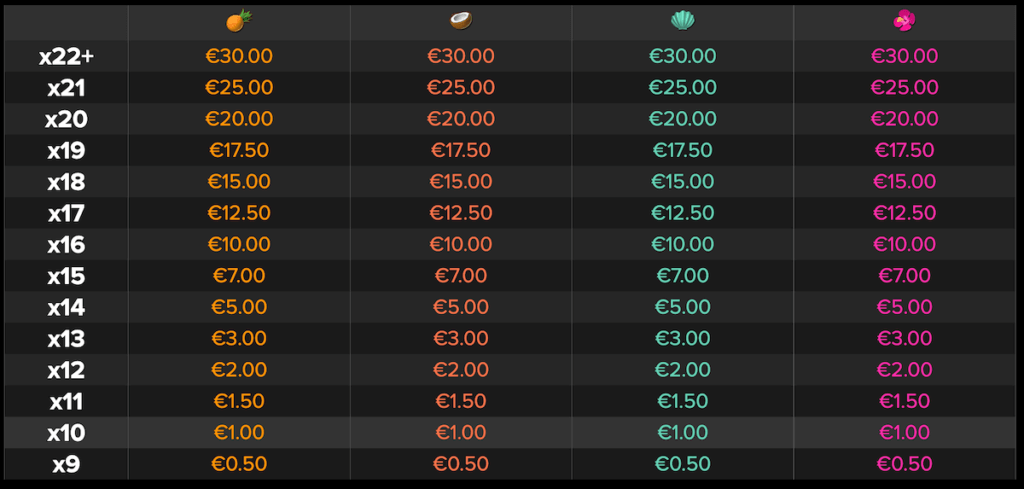Screen dimensions: 1024x489
Task: Select the coconut €7.00 payout cell
Action: (461, 276)
